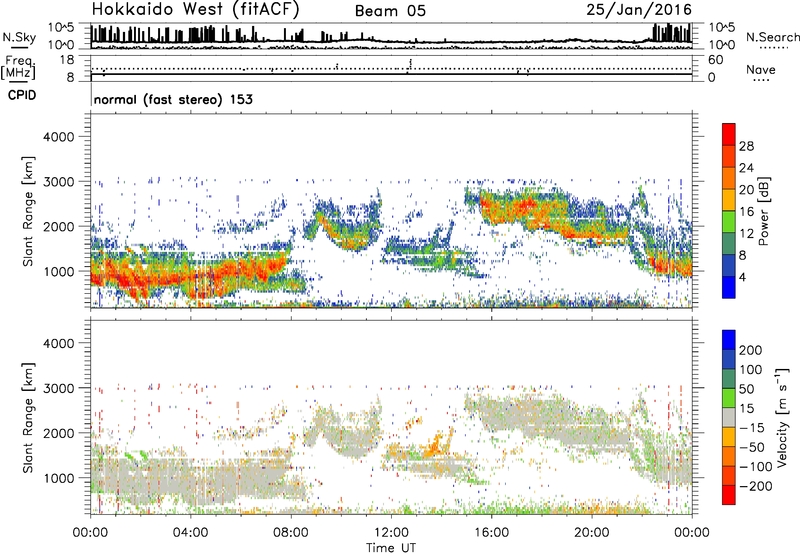
Task: Select the 'normal (fast stereo) 153' text
Action: pos(173,99)
